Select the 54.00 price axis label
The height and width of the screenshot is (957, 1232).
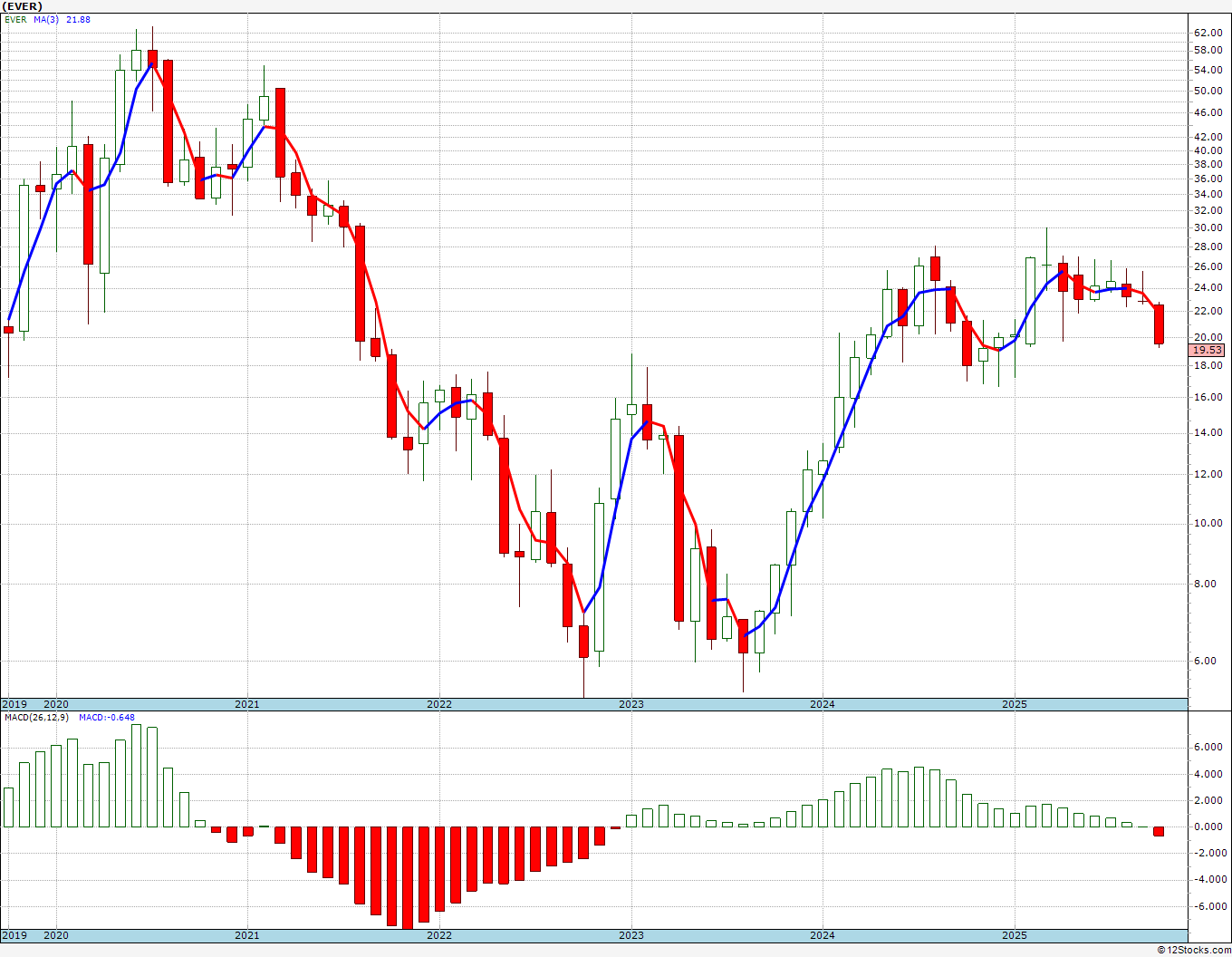[x=1208, y=70]
